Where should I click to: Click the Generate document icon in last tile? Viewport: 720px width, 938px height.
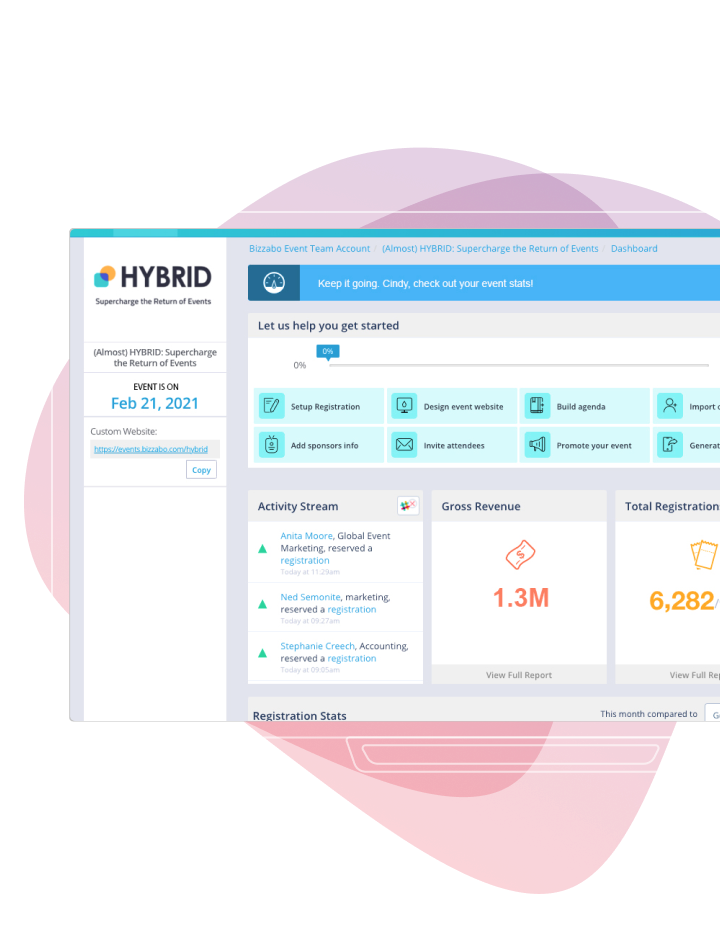click(x=670, y=445)
